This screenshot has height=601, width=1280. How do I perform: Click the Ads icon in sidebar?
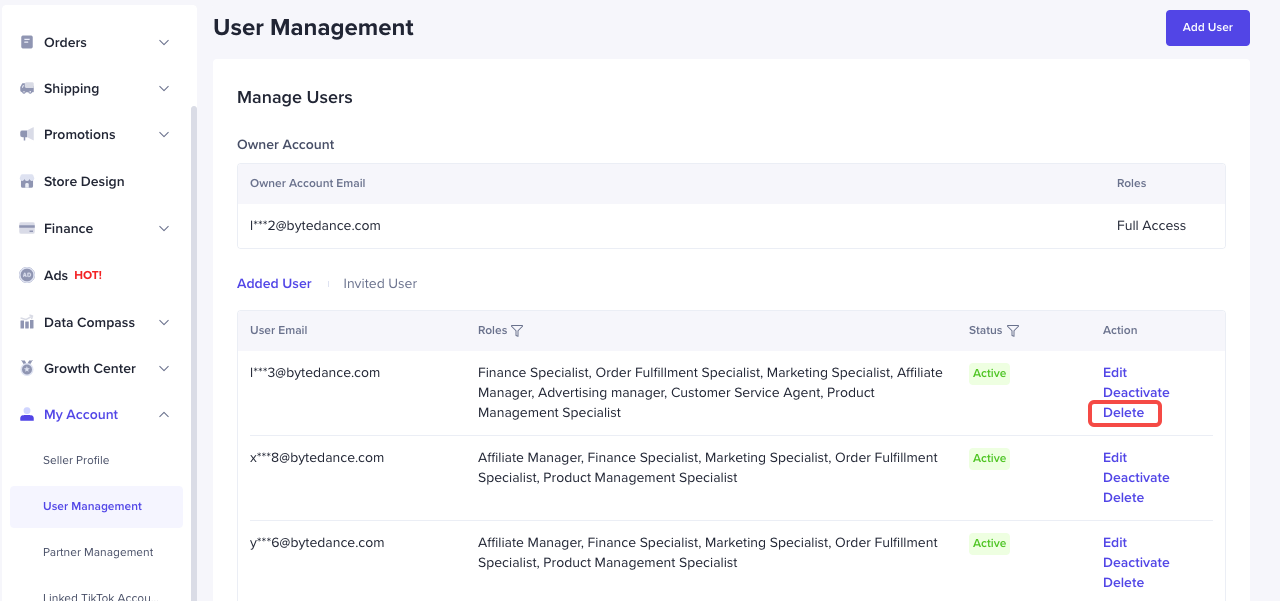click(27, 276)
